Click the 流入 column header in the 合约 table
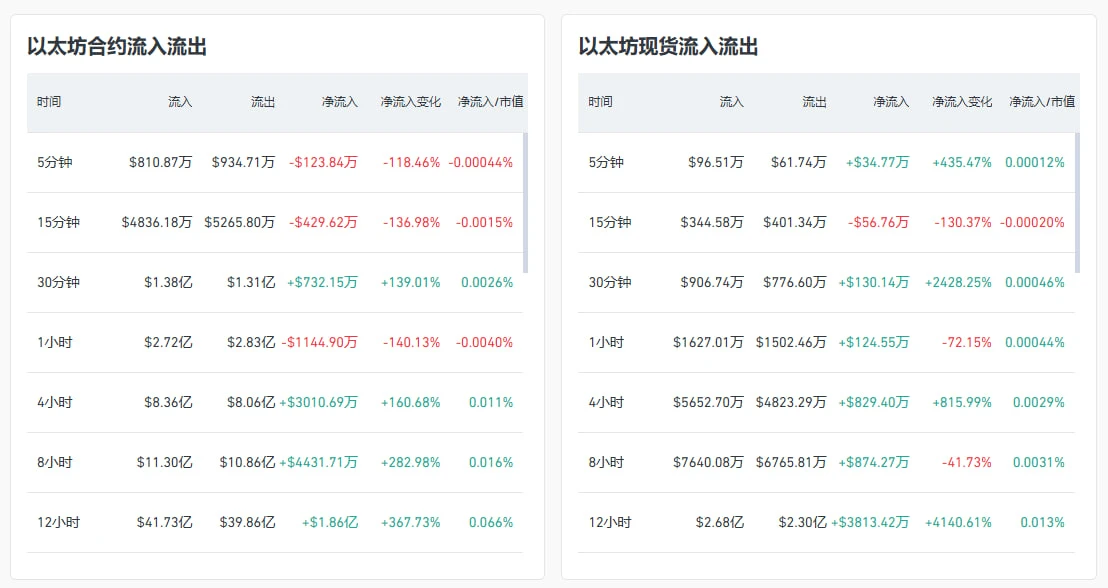The width and height of the screenshot is (1108, 588). point(180,102)
